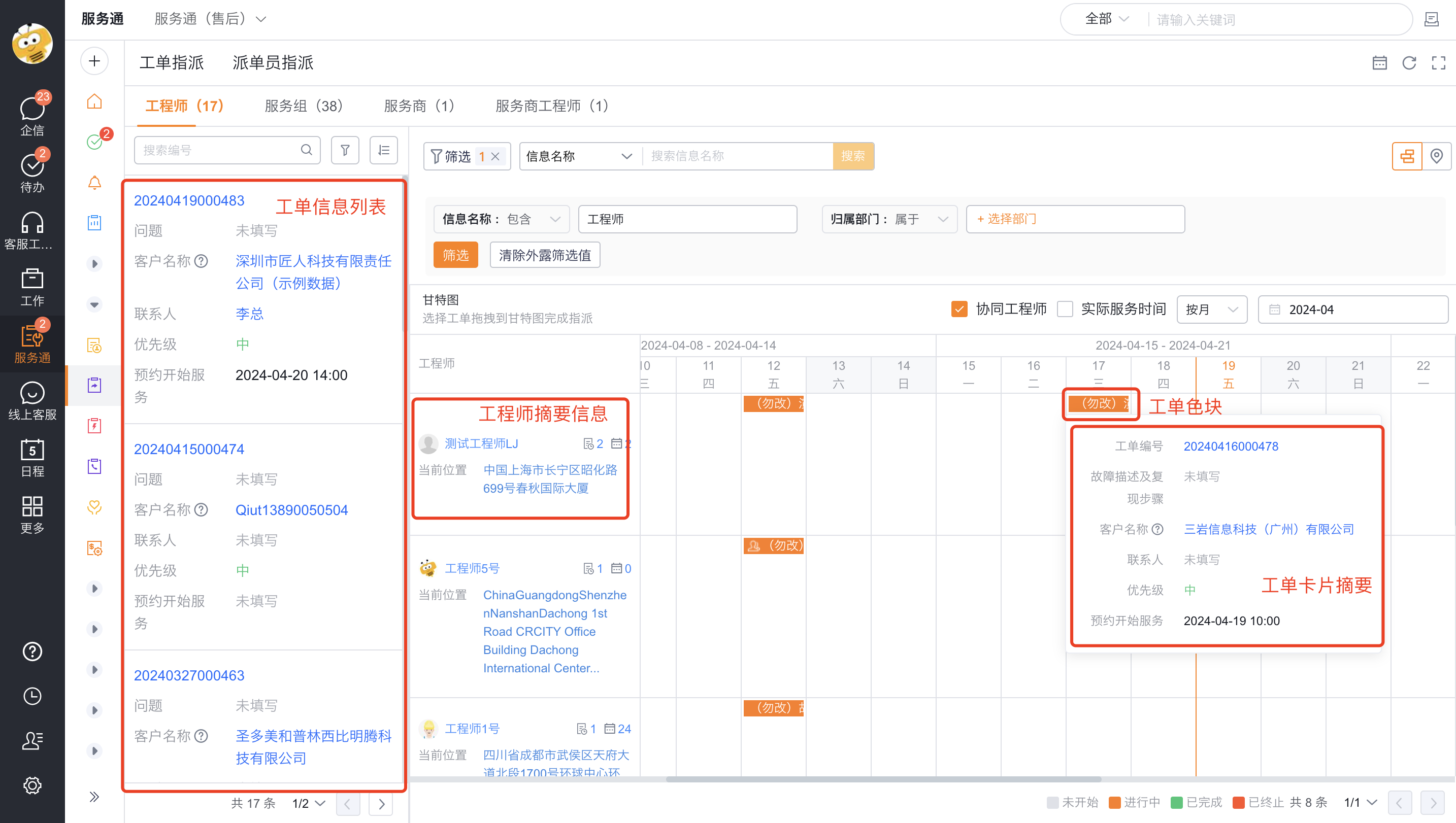Viewport: 1456px width, 823px height.
Task: Open the 归属部门 属于 condition dropdown
Action: click(x=889, y=219)
